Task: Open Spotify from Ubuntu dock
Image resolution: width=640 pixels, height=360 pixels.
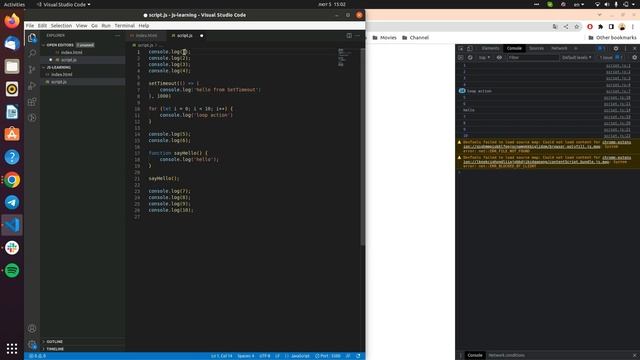Action: pyautogui.click(x=12, y=270)
